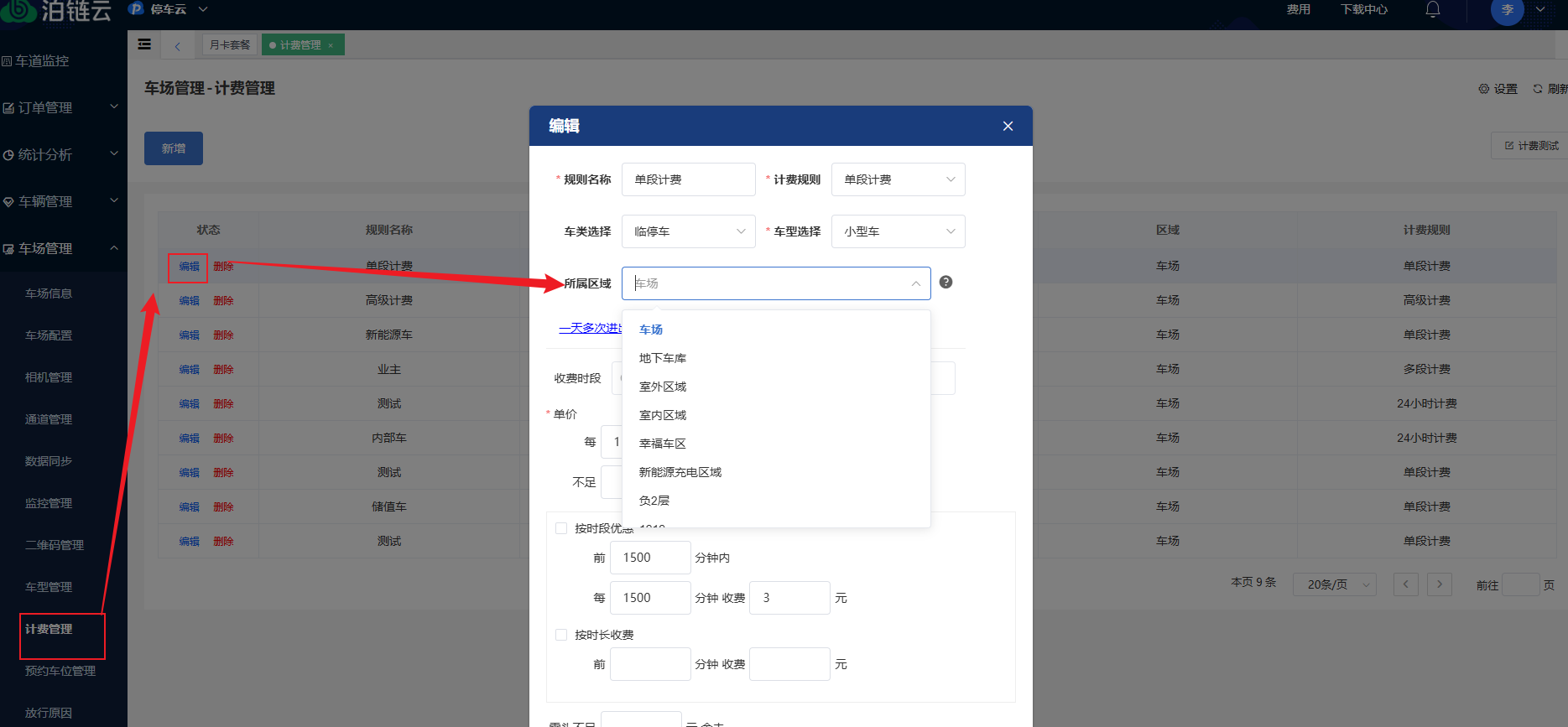
Task: Close the 编辑 dialog
Action: coord(1008,126)
